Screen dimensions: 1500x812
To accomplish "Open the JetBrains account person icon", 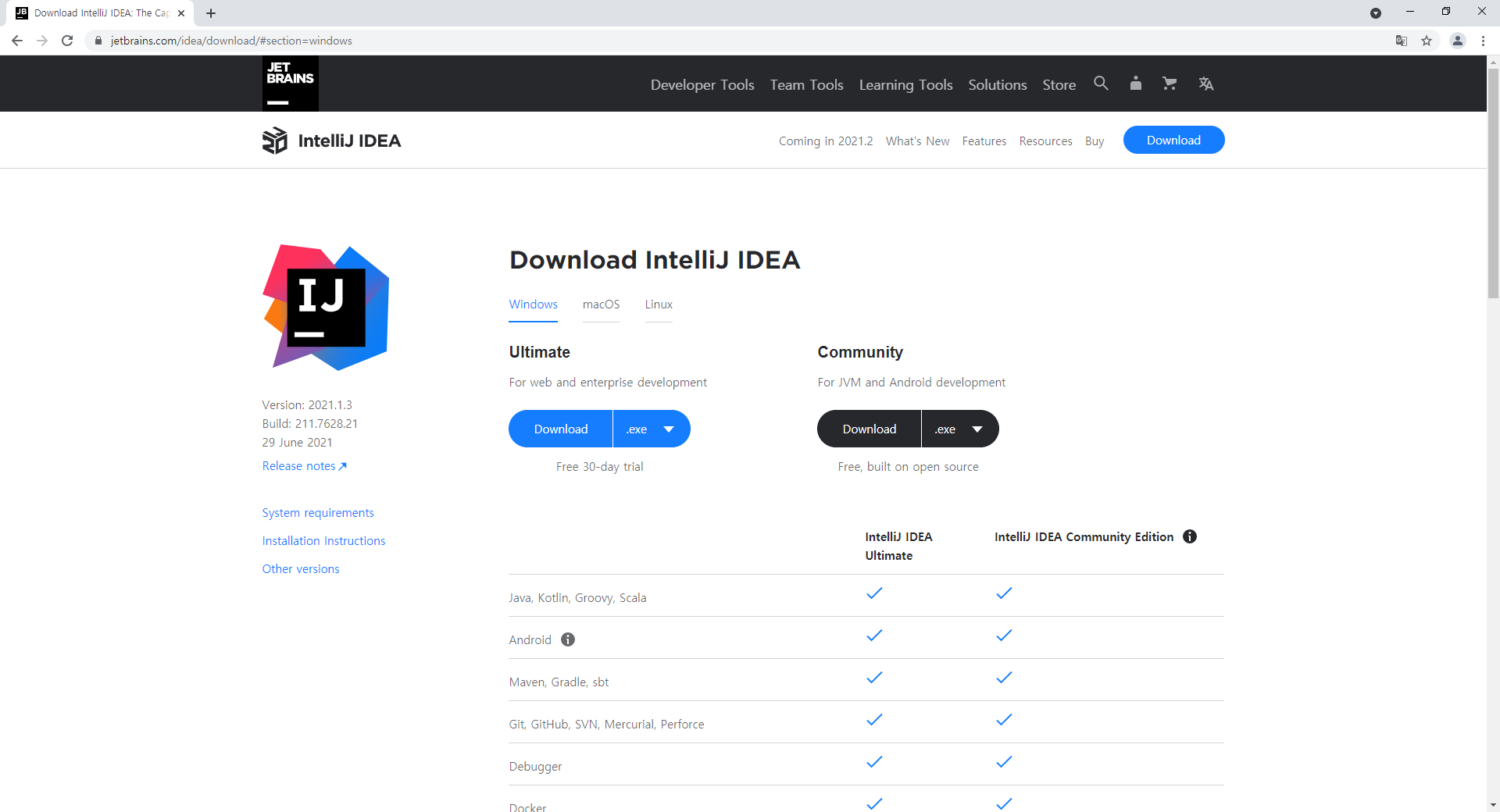I will tap(1135, 84).
